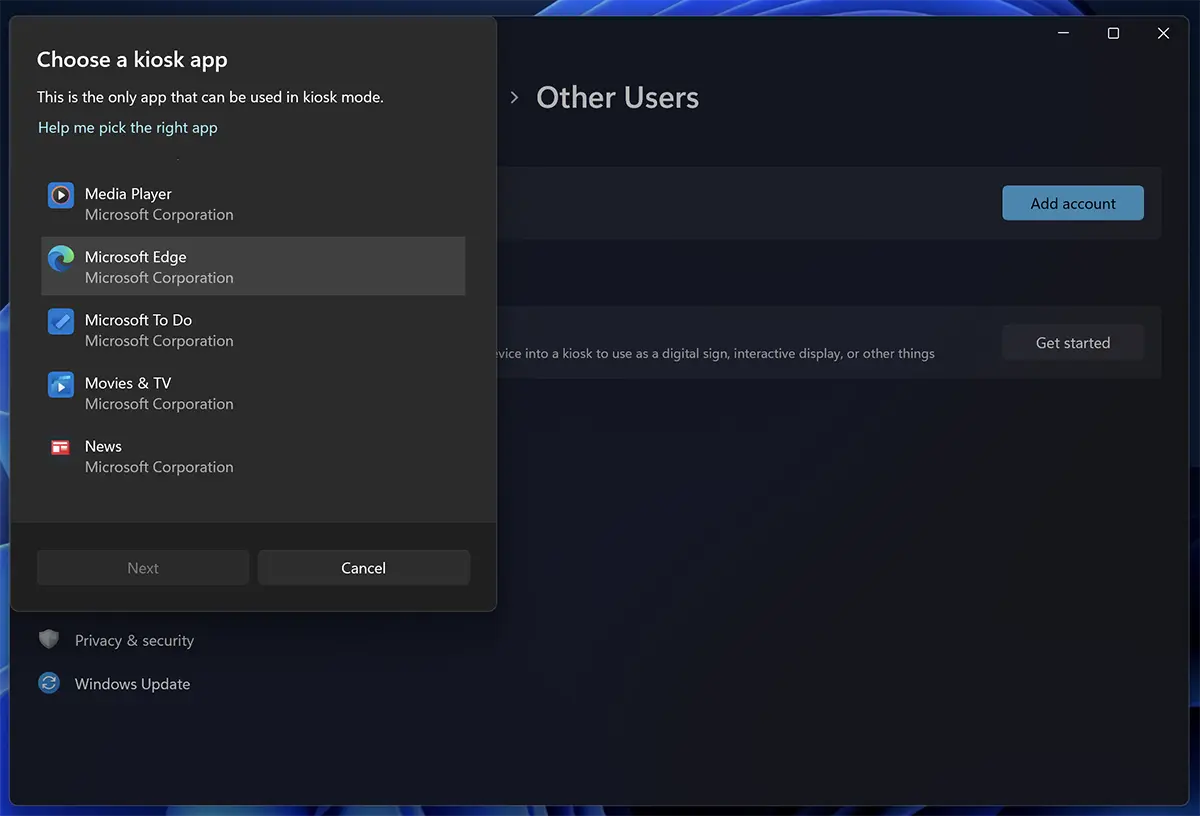This screenshot has width=1200, height=816.
Task: Minimize the Settings window
Action: tap(1063, 33)
